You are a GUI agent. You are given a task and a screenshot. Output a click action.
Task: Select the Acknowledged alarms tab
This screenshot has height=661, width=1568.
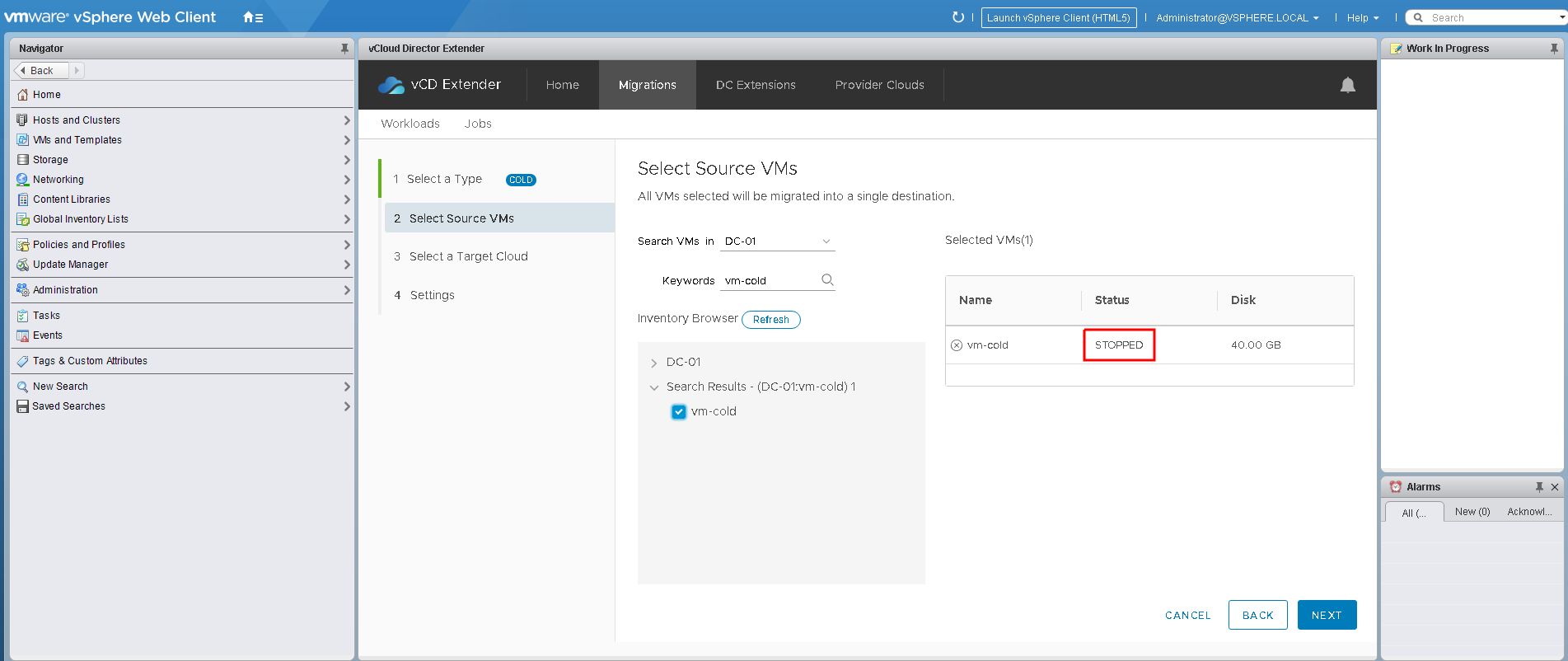tap(1529, 512)
